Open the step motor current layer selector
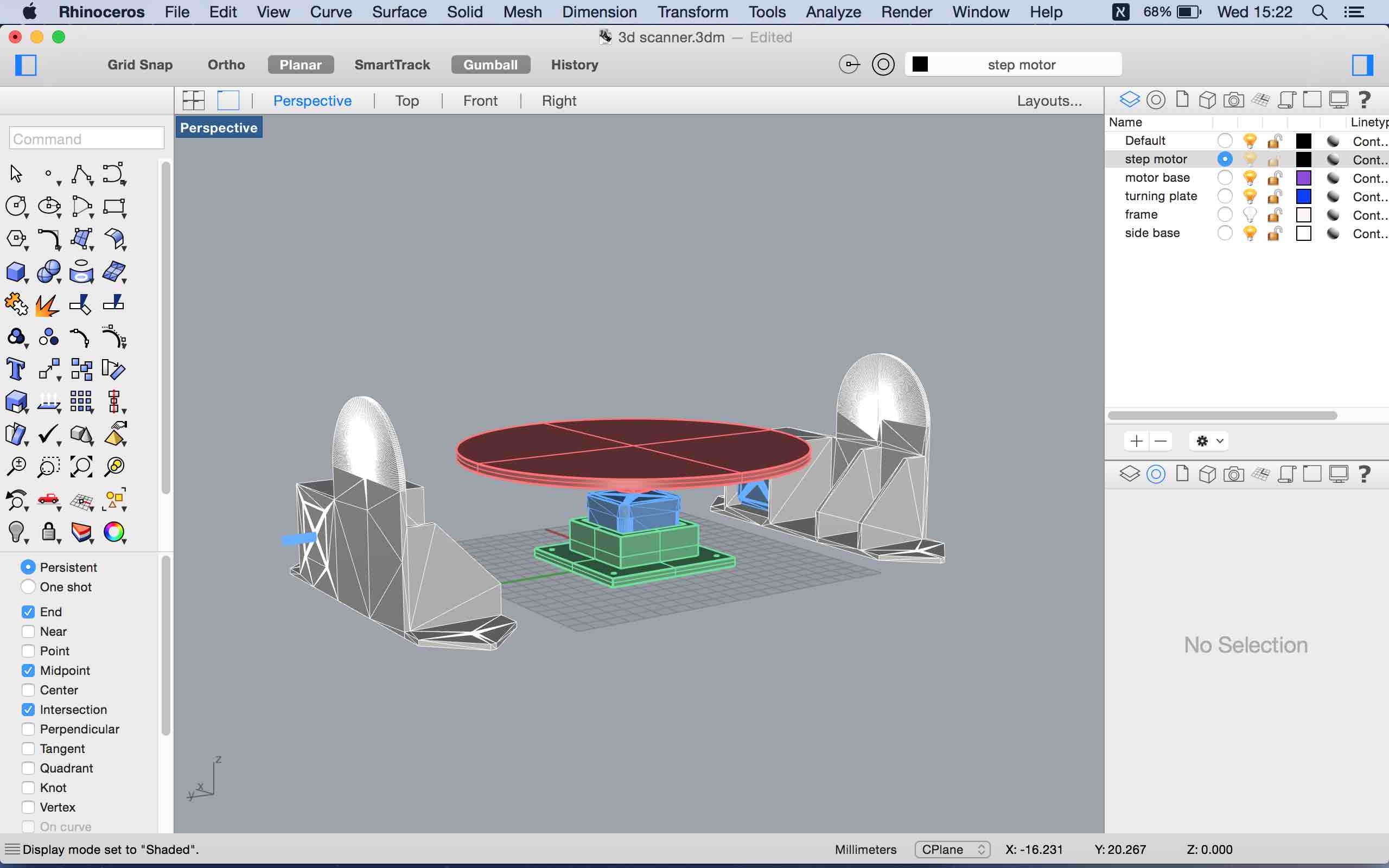Screen dimensions: 1389x868 [x=1013, y=65]
